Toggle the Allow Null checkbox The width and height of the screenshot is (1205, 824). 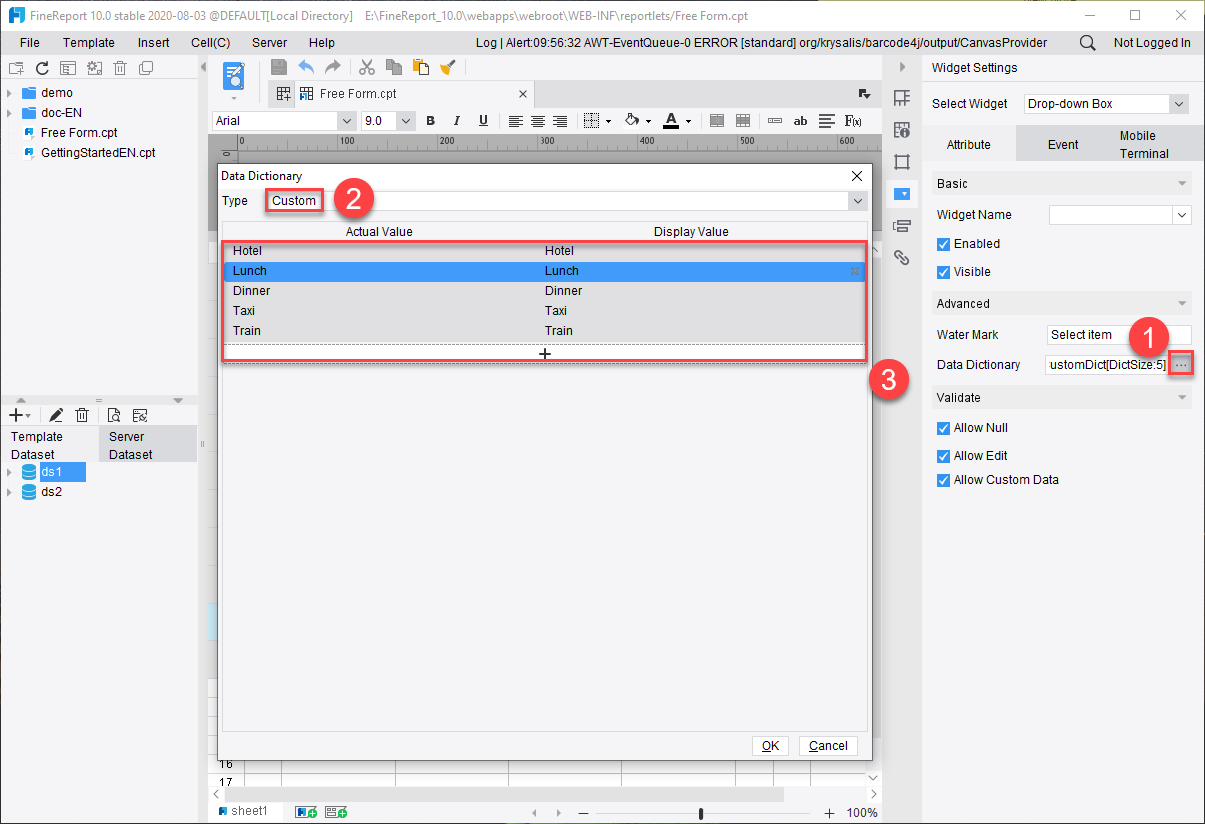click(x=943, y=428)
